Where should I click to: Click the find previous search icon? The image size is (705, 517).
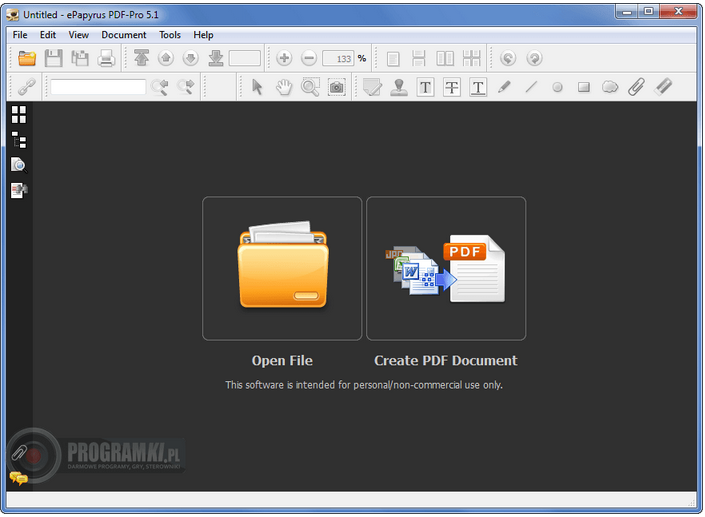(x=160, y=87)
